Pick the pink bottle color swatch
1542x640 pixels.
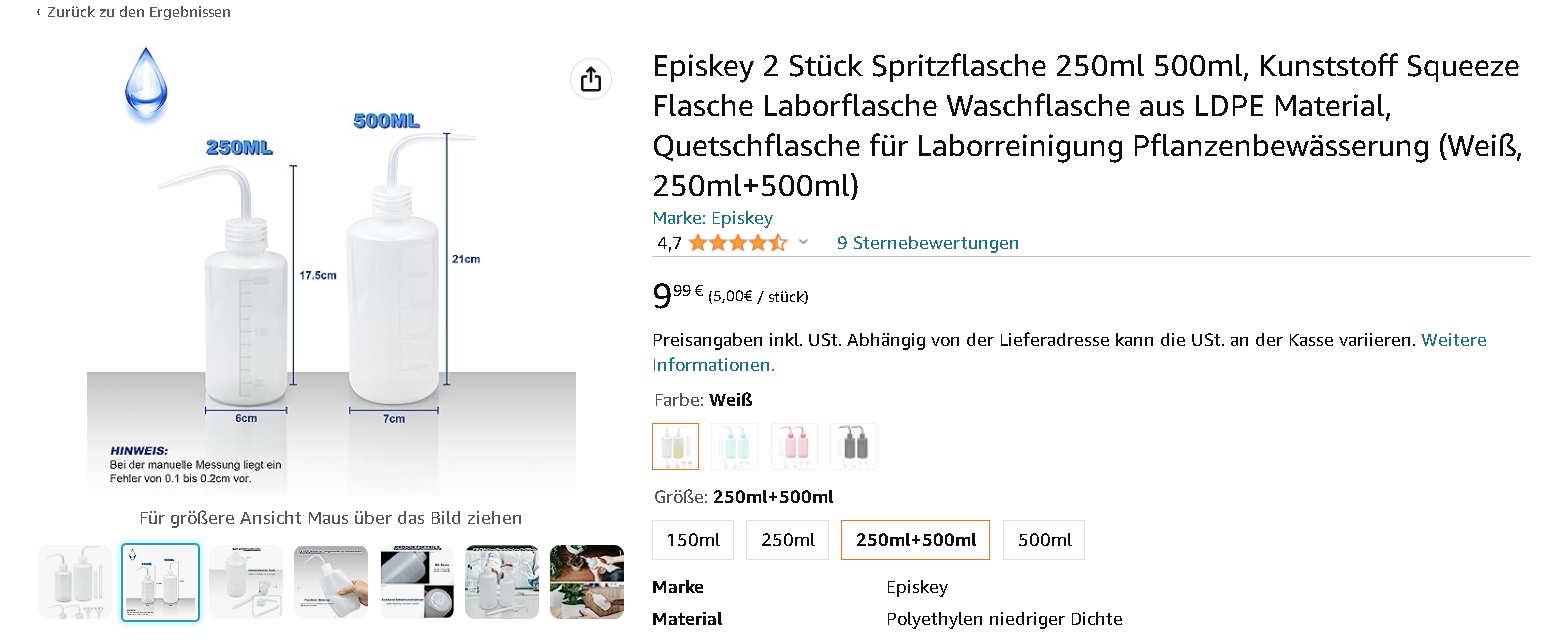[x=794, y=446]
